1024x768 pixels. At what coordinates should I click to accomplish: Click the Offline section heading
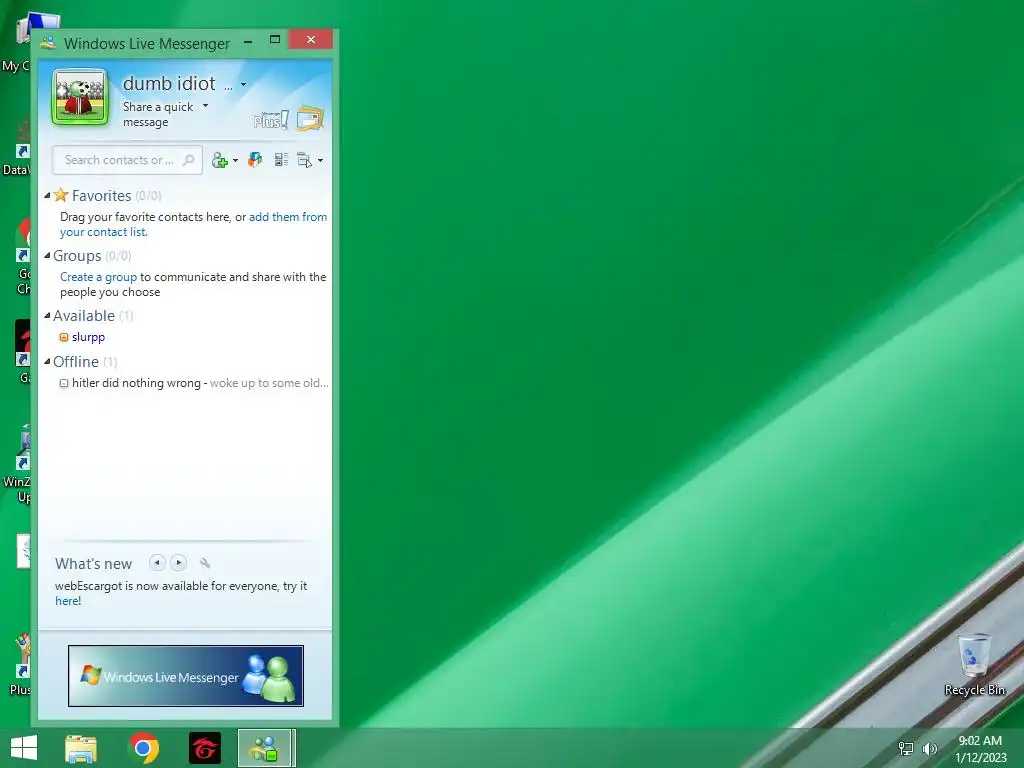click(x=76, y=361)
